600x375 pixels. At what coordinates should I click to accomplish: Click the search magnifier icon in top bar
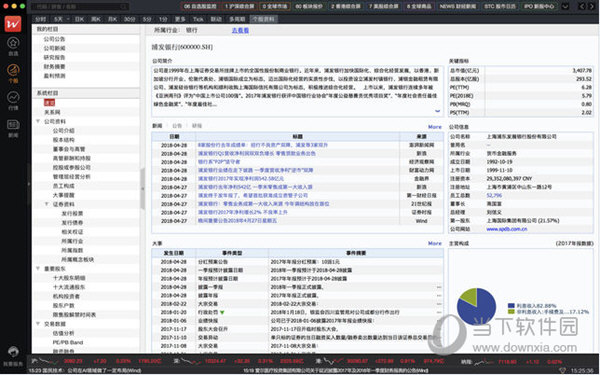(124, 7)
